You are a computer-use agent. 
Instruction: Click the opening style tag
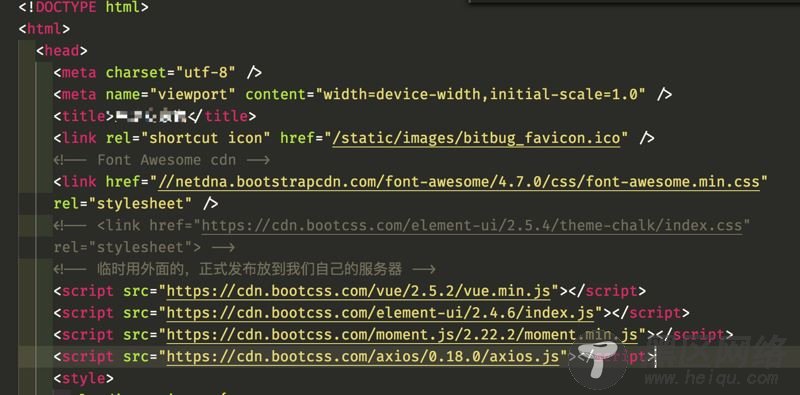tap(84, 379)
